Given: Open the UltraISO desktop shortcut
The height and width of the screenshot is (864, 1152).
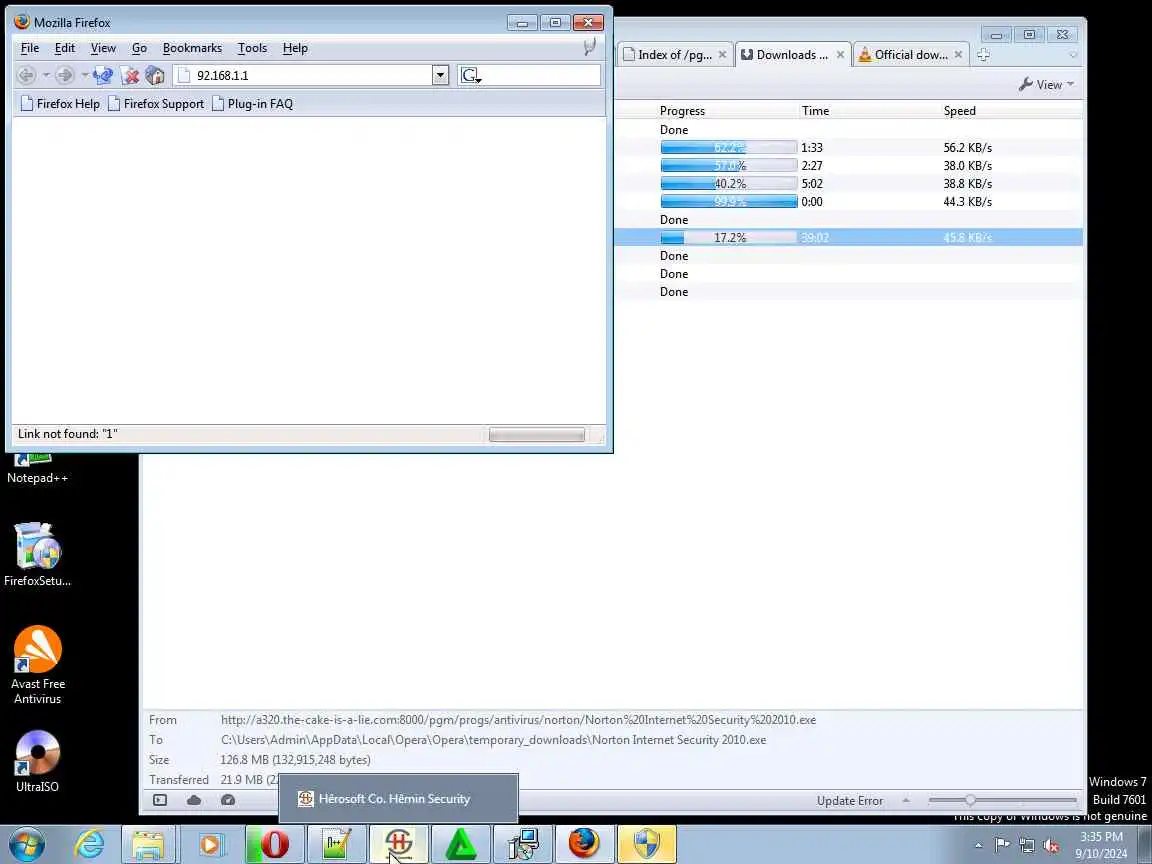Looking at the screenshot, I should tap(37, 761).
